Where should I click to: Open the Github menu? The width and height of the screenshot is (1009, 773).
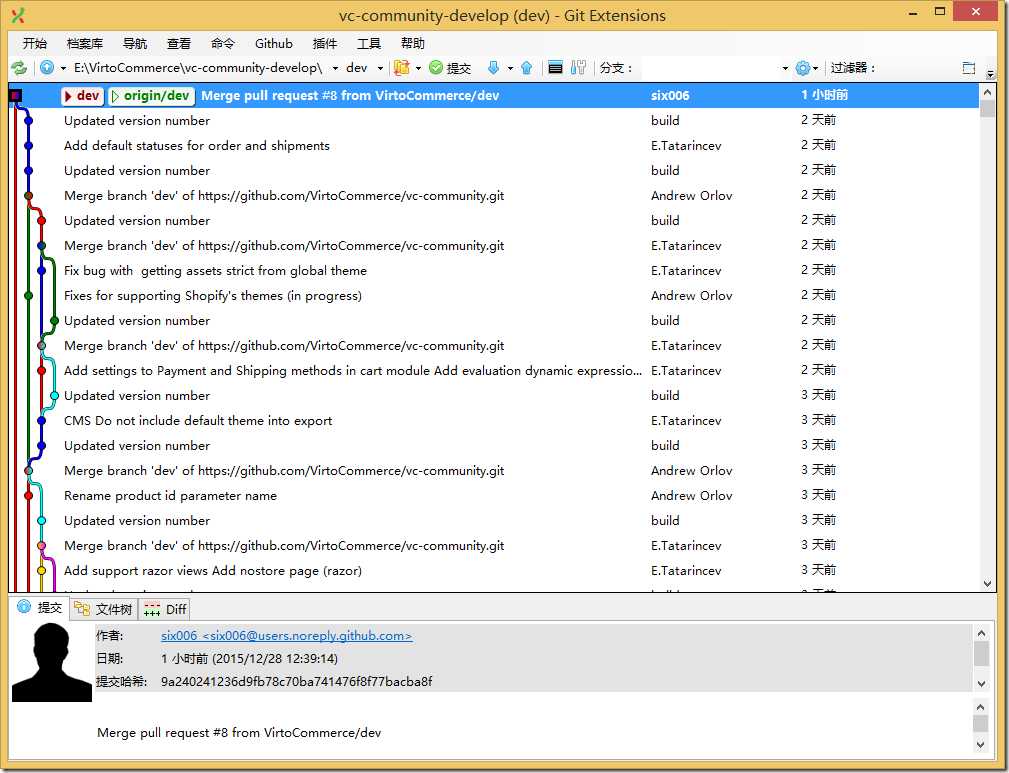(273, 43)
